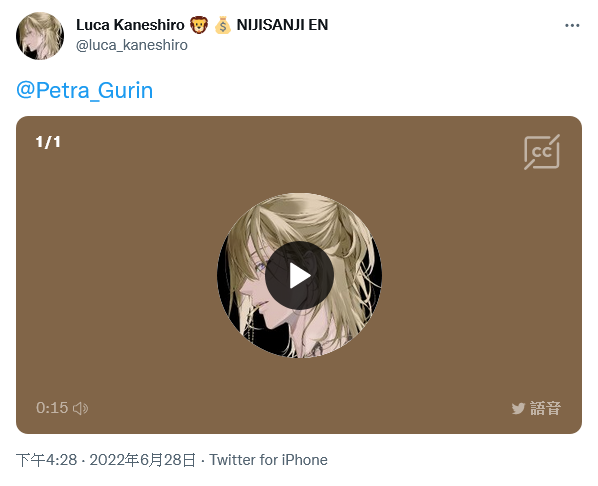Click the 0:15 duration label
The image size is (598, 486).
52,408
